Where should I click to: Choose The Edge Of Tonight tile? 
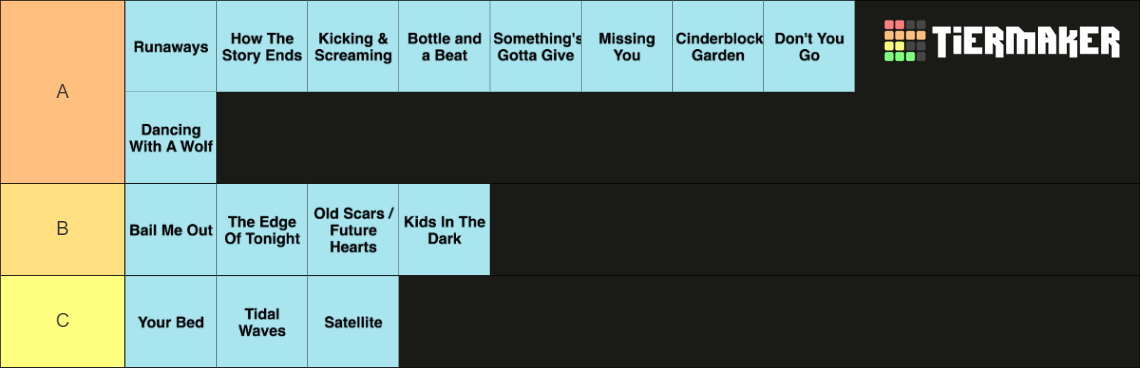pos(262,229)
